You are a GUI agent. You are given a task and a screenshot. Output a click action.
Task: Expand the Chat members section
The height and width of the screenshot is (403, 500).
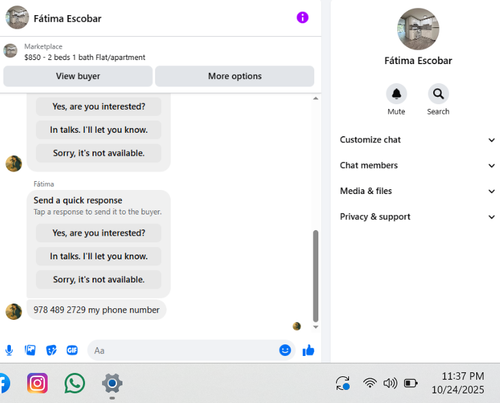click(x=417, y=165)
